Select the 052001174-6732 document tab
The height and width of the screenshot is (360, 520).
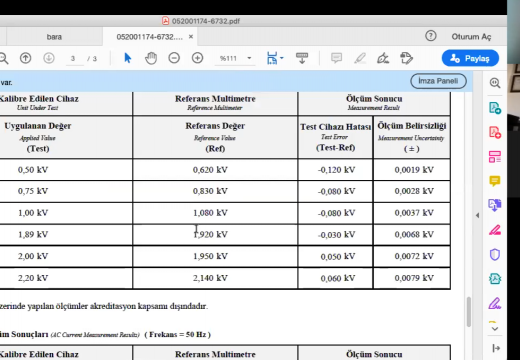[149, 37]
